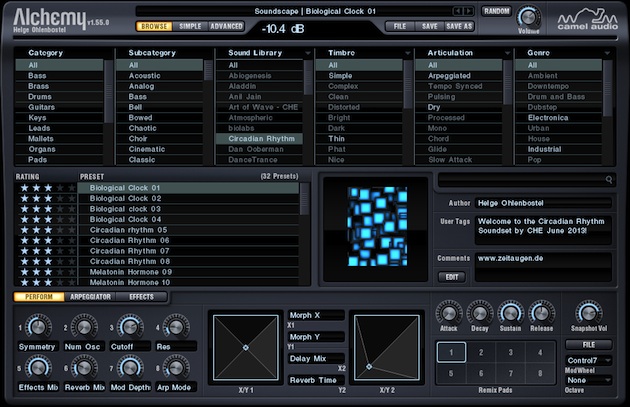Click the Snapshot Vol knob
Image resolution: width=630 pixels, height=407 pixels.
589,313
